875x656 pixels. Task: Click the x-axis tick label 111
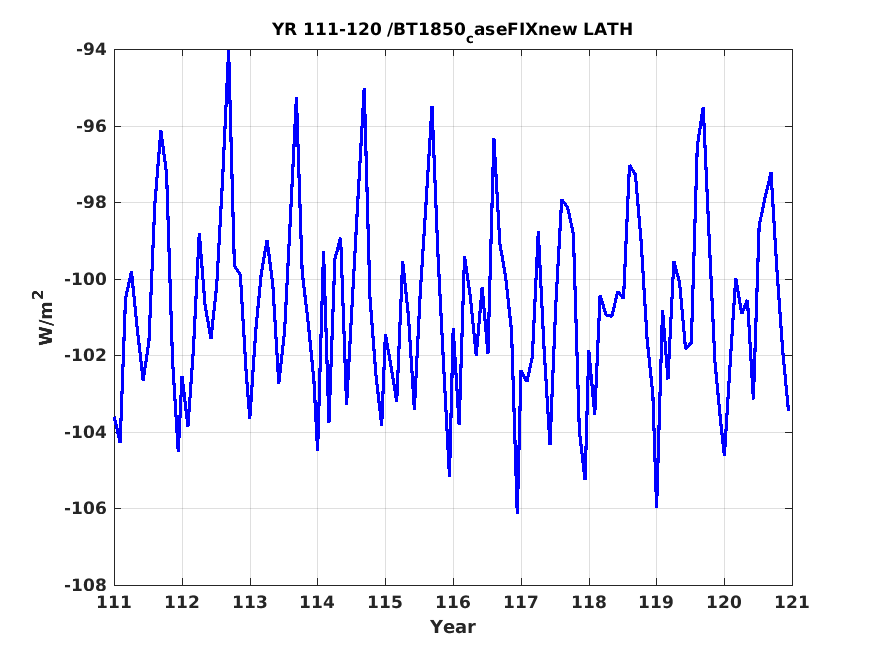click(x=114, y=602)
